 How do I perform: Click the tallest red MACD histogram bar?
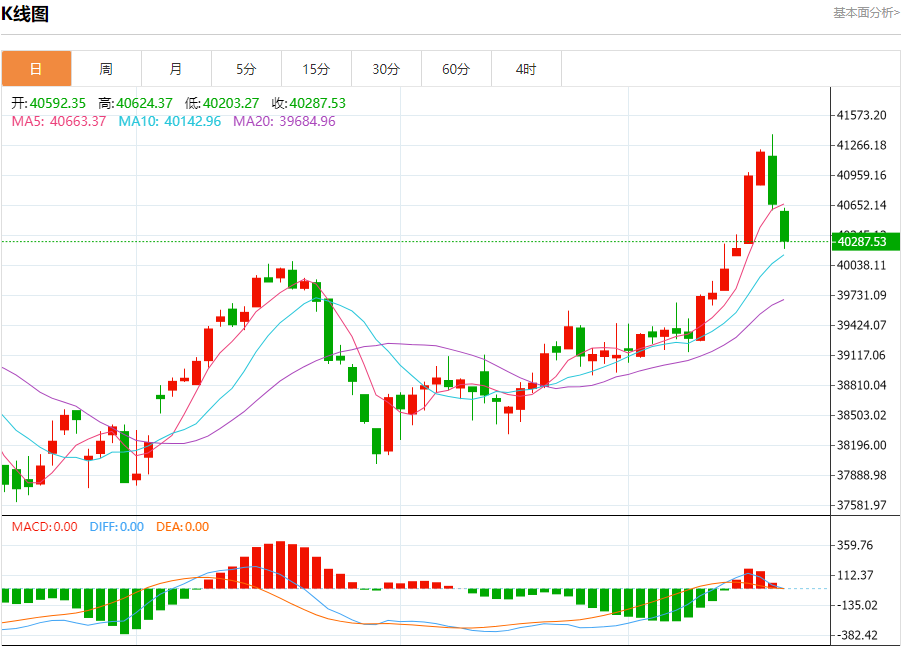coord(281,565)
